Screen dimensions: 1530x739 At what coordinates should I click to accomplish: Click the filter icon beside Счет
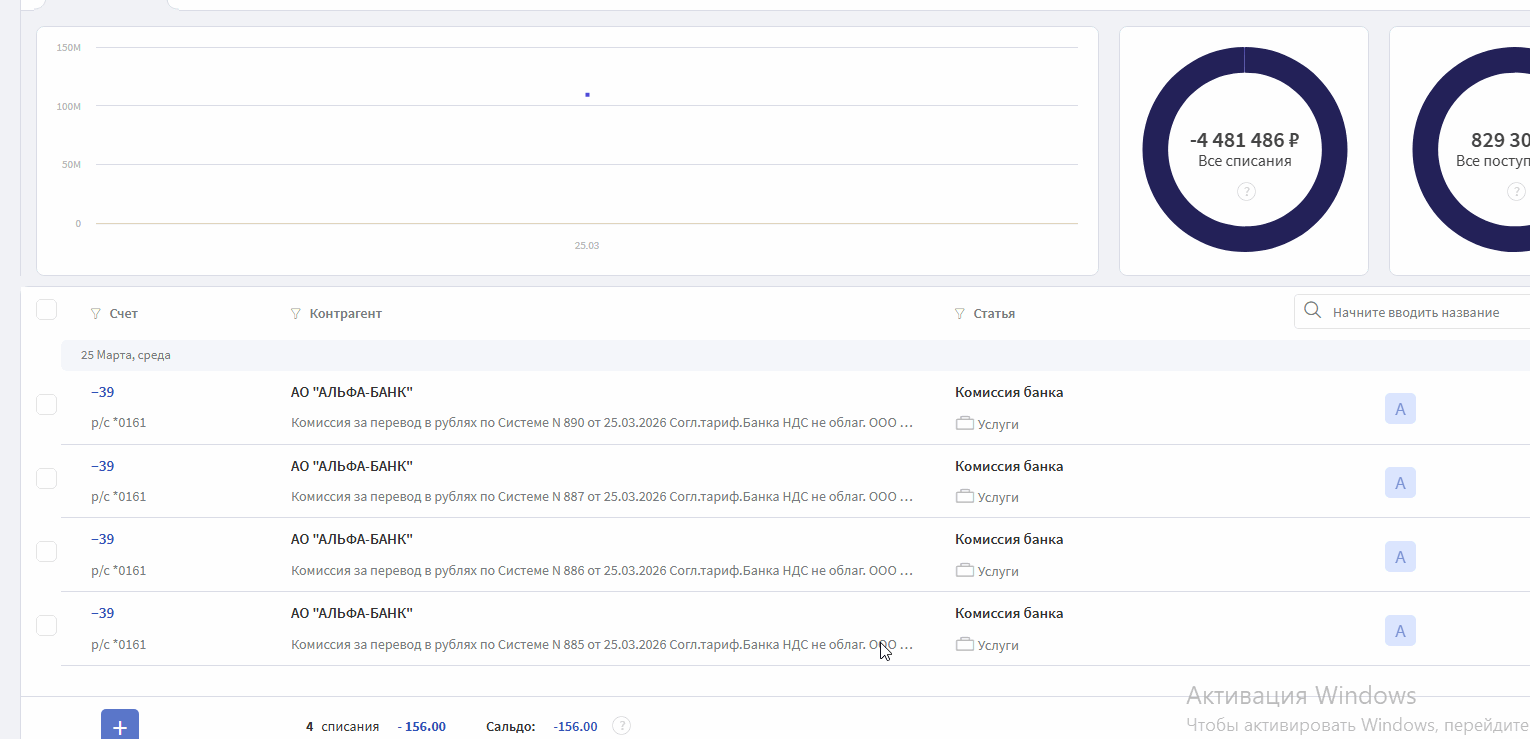click(96, 314)
